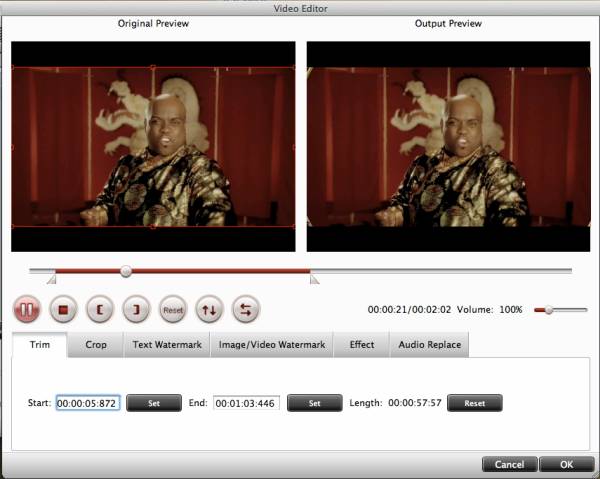Click the Original Preview video frame

(153, 147)
